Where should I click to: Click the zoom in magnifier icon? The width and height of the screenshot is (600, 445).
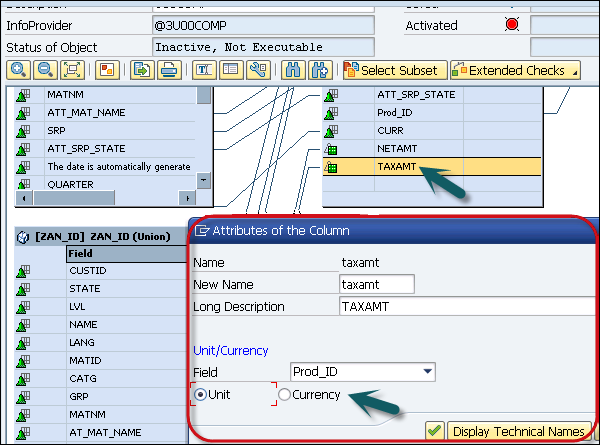tap(18, 70)
